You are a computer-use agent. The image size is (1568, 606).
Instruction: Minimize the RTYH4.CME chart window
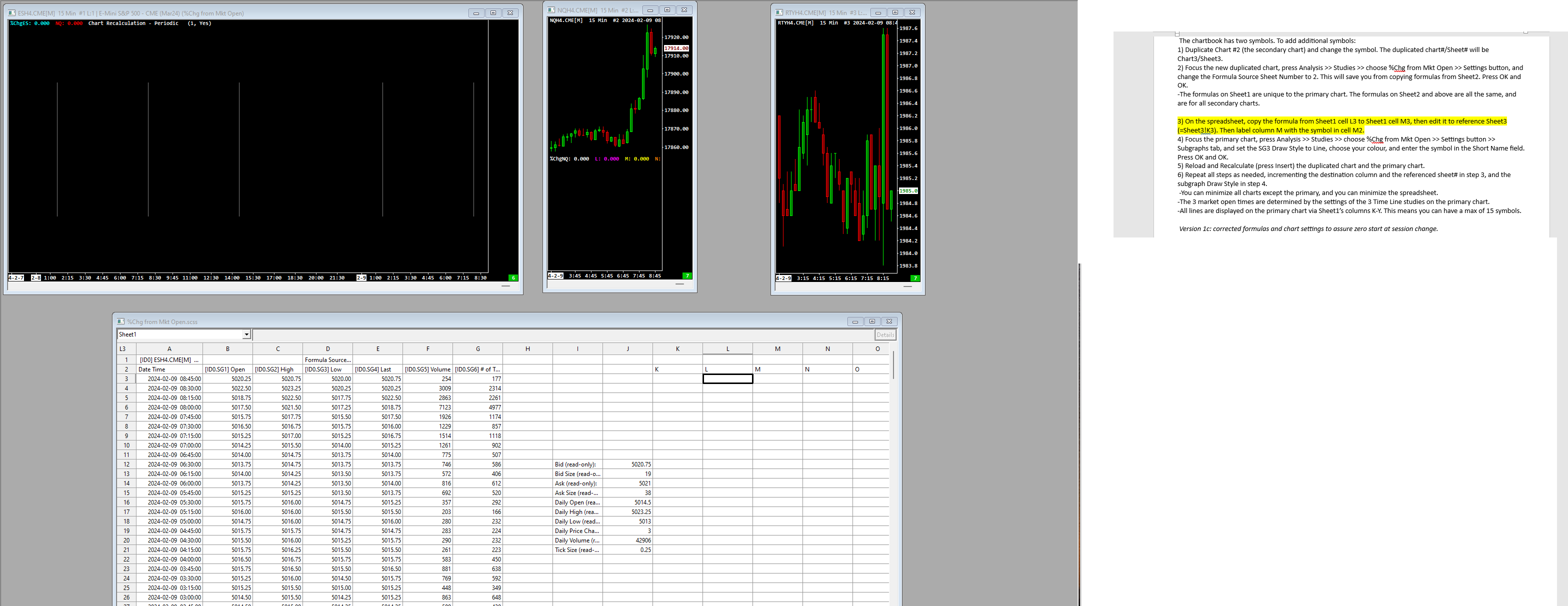pyautogui.click(x=877, y=12)
